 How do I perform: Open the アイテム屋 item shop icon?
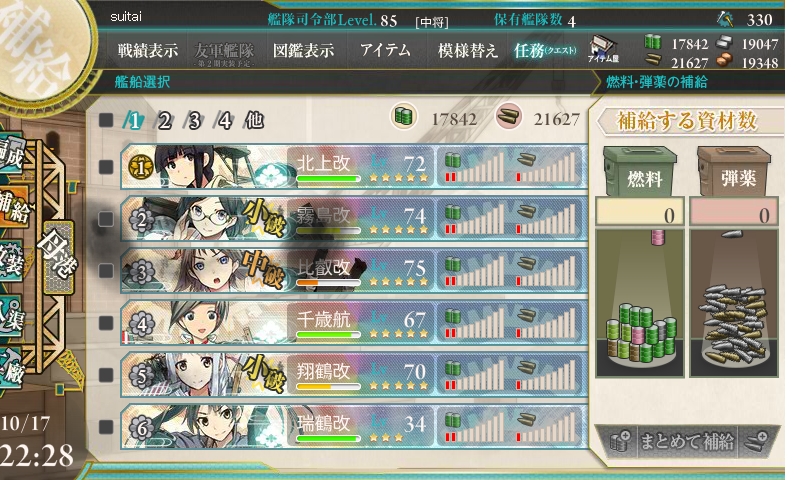(x=603, y=50)
